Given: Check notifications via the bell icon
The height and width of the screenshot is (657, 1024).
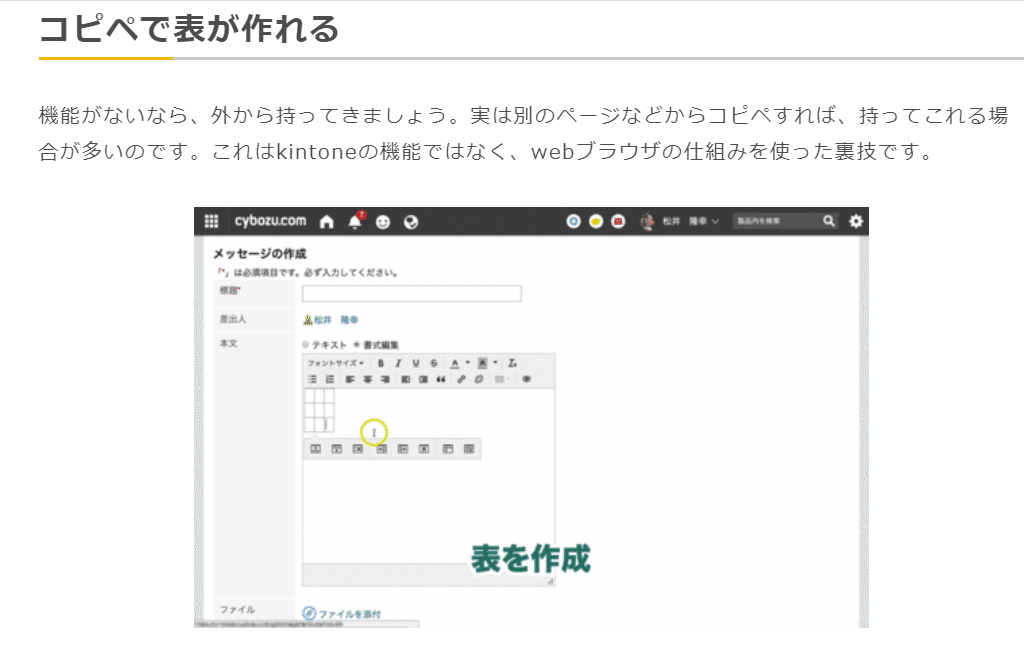Looking at the screenshot, I should (x=353, y=220).
